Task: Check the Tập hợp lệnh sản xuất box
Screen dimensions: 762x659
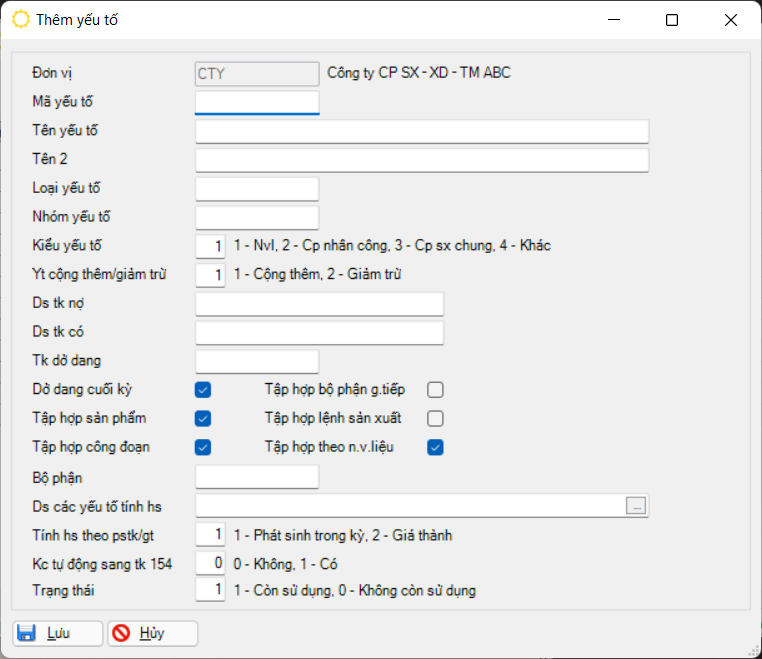Action: 435,418
